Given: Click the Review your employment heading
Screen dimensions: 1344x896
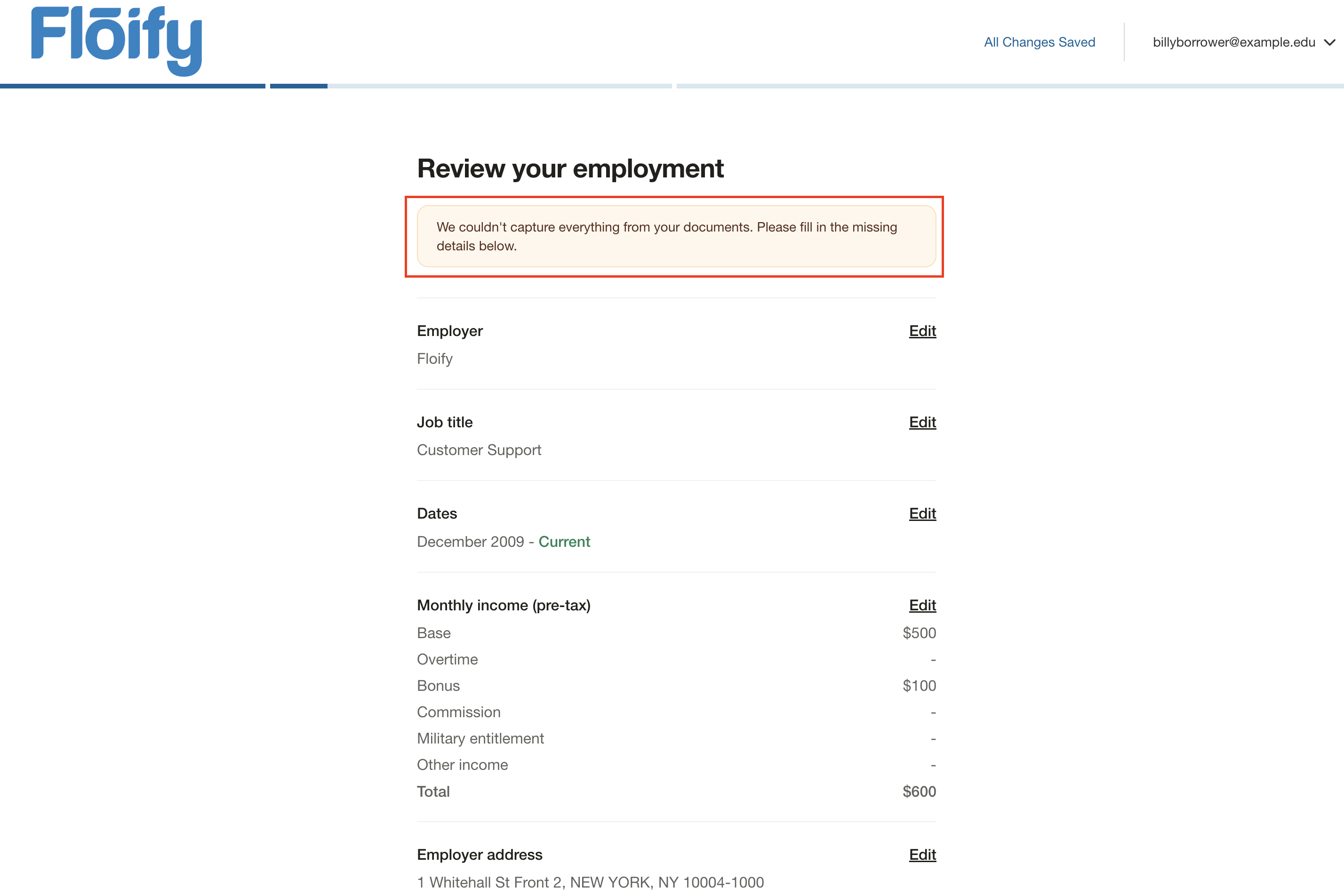Looking at the screenshot, I should (x=570, y=168).
